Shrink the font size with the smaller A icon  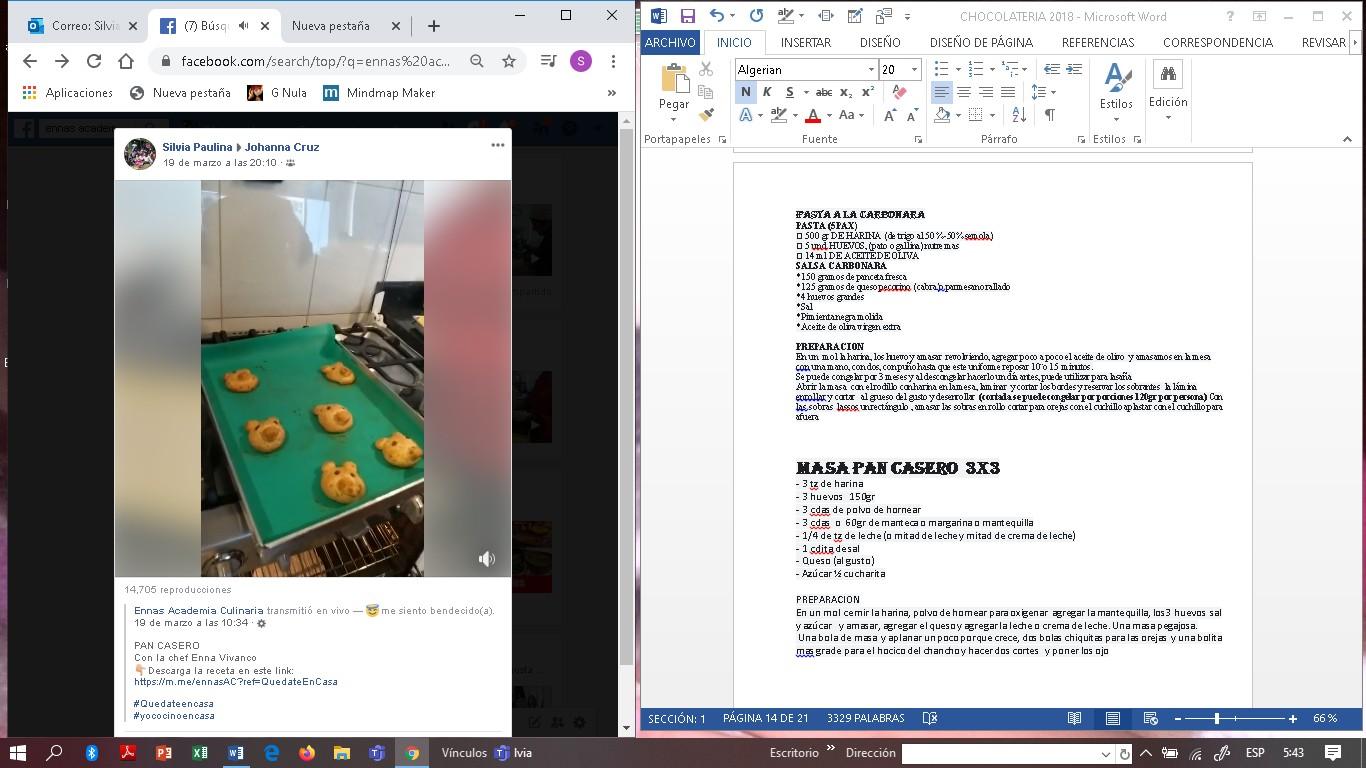coord(912,115)
